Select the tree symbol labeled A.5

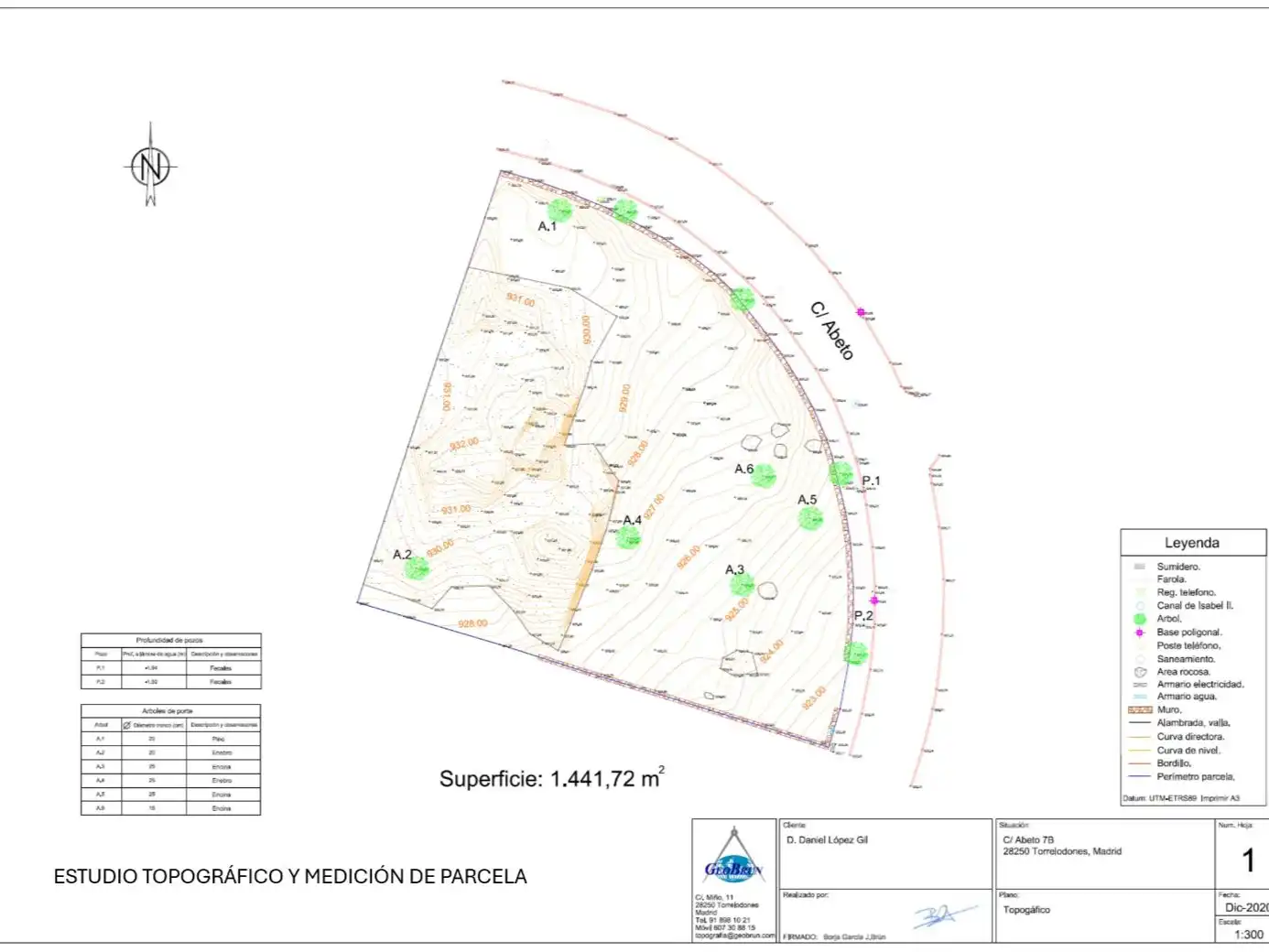pos(810,518)
